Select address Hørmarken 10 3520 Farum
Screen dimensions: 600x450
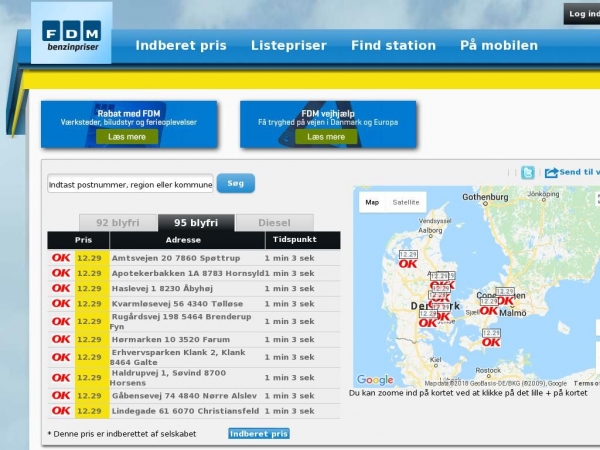171,339
